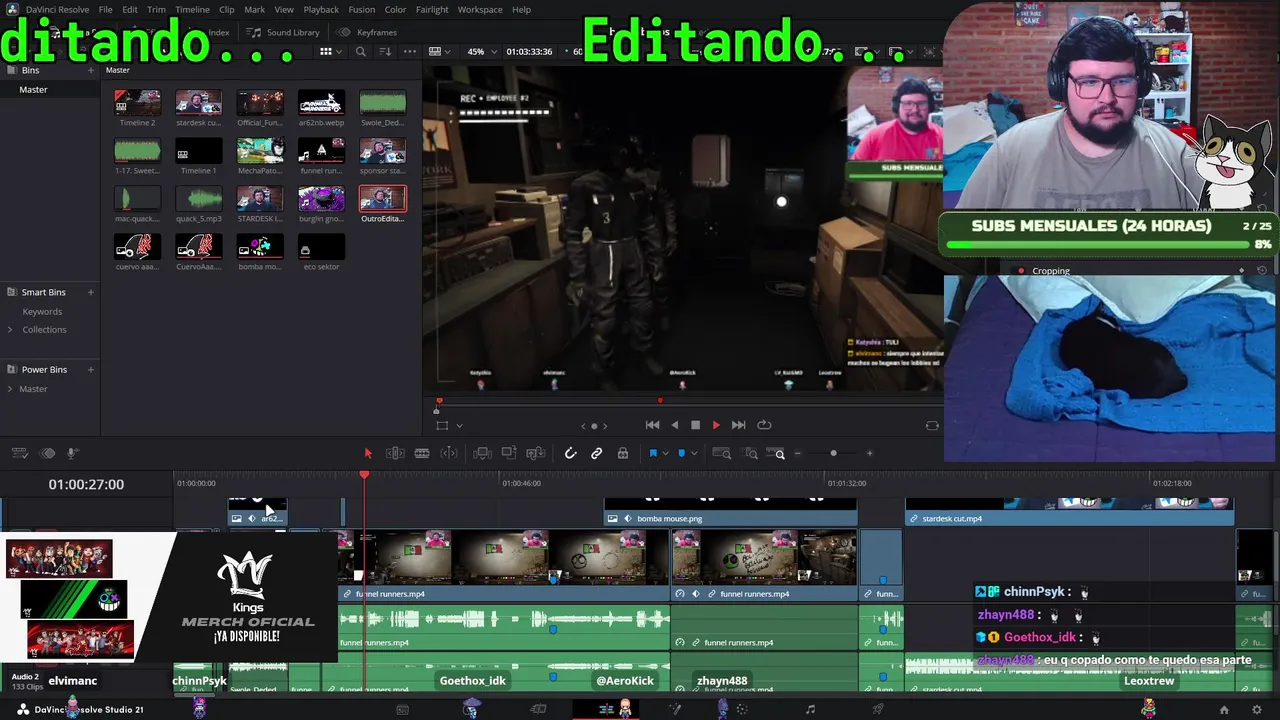
Task: Toggle linked selection chain icon
Action: coord(597,453)
